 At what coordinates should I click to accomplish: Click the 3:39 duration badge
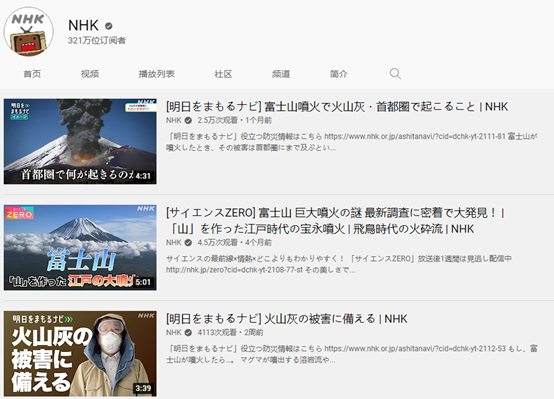pyautogui.click(x=143, y=388)
